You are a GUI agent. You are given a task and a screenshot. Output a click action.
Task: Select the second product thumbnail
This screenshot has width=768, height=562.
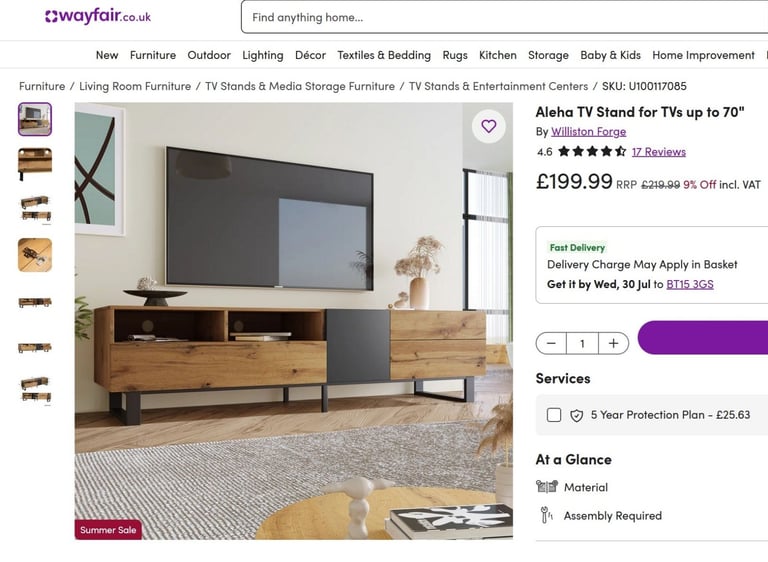point(35,164)
